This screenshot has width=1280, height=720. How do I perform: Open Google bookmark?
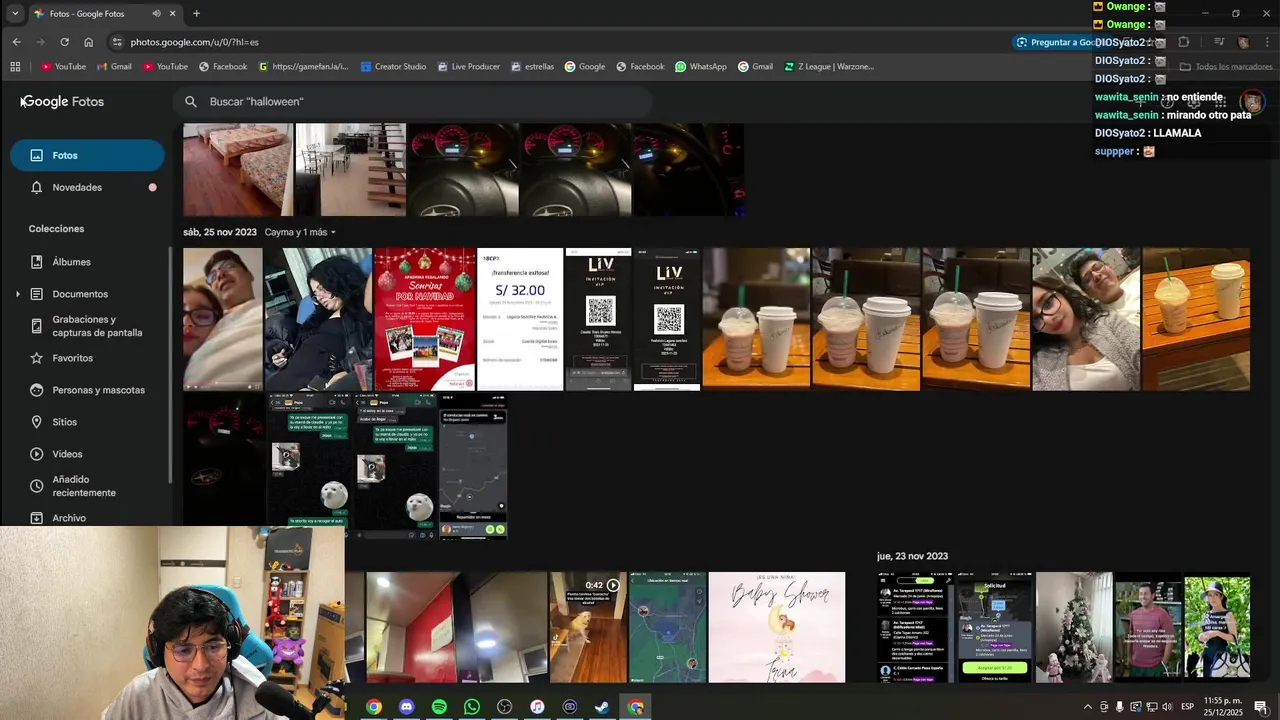pyautogui.click(x=585, y=67)
